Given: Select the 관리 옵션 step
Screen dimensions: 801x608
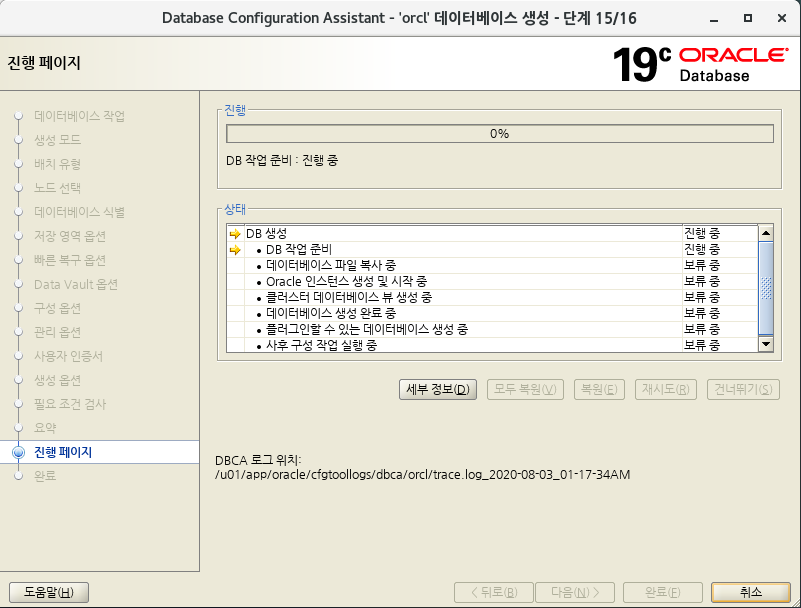Looking at the screenshot, I should pos(57,332).
